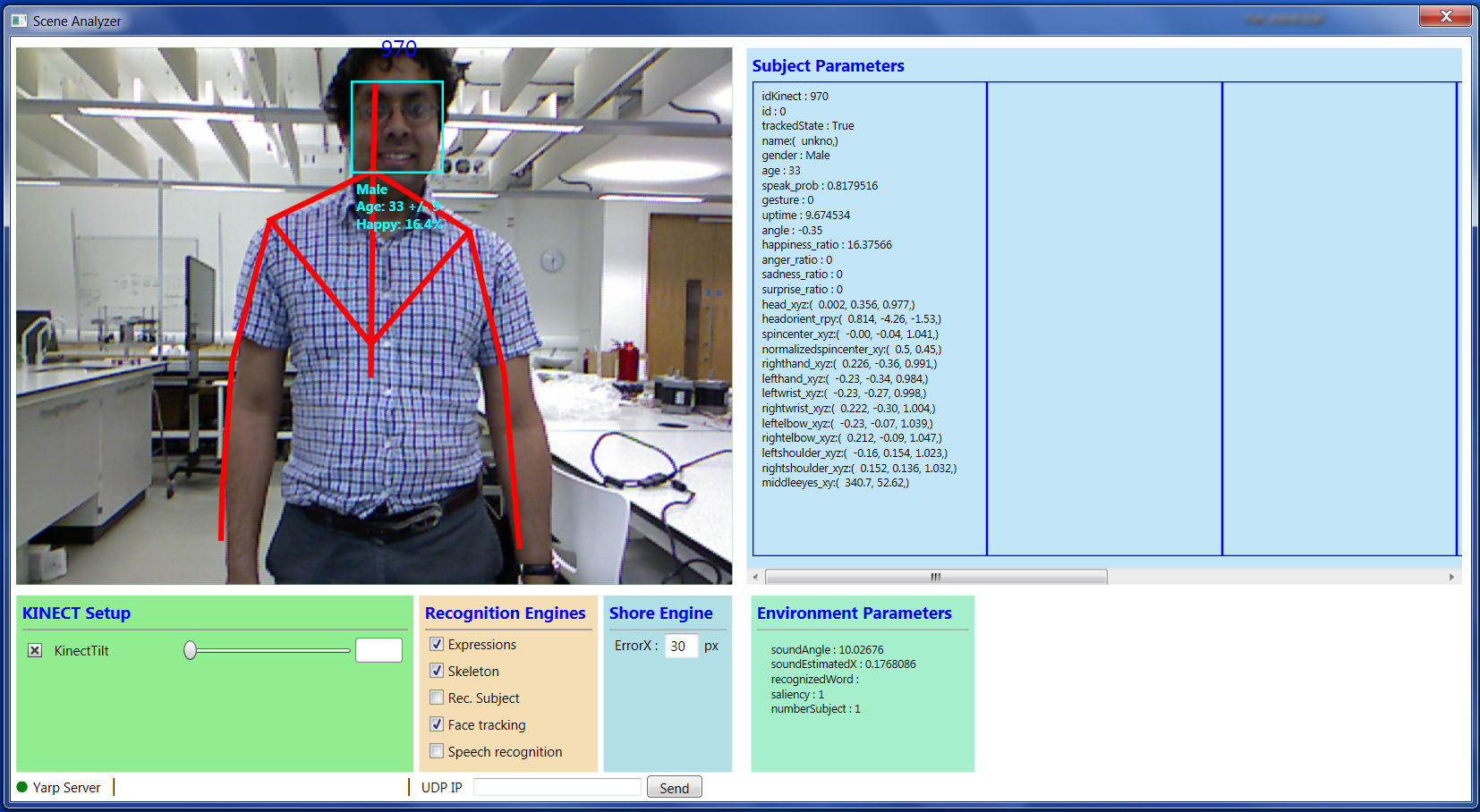Click the "age : 33" parameter line
Image resolution: width=1480 pixels, height=812 pixels.
[x=781, y=171]
